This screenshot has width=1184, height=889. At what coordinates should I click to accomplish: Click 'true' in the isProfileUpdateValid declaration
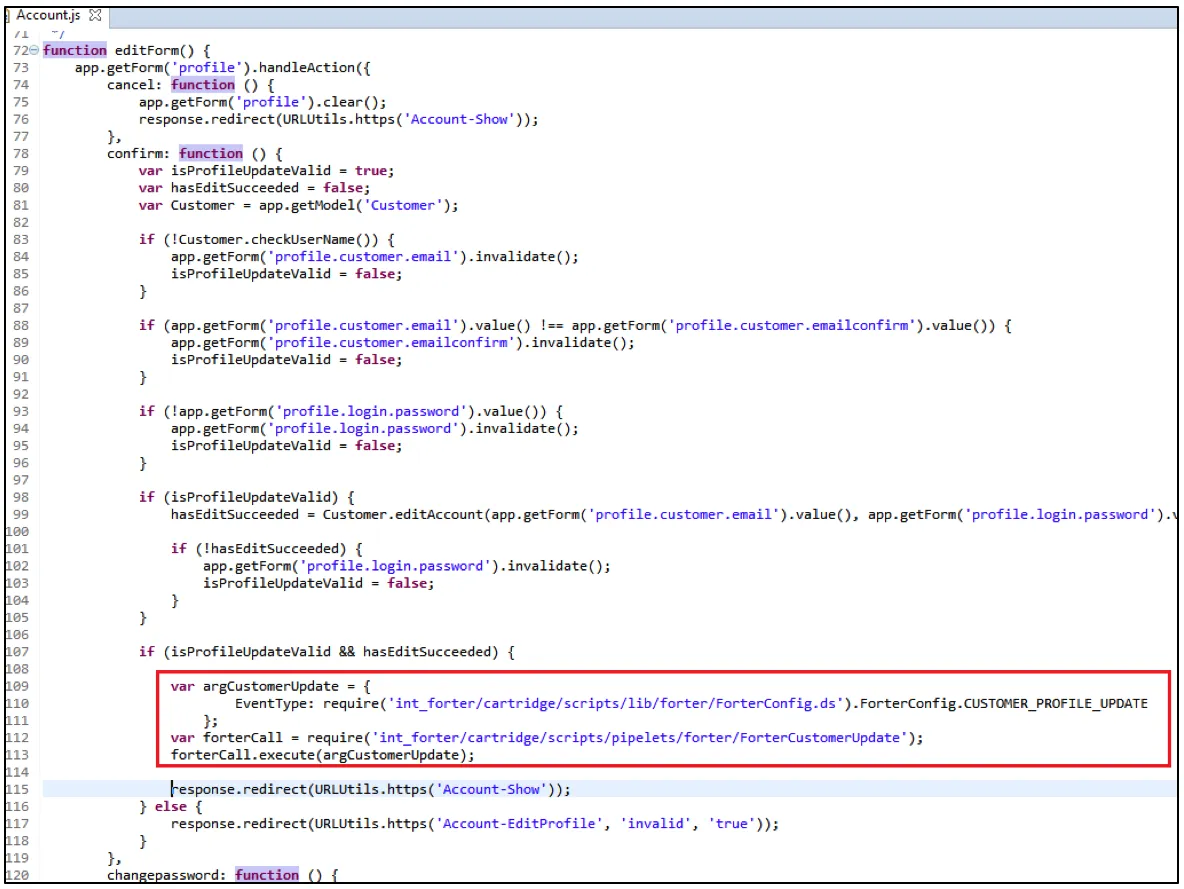pyautogui.click(x=371, y=171)
